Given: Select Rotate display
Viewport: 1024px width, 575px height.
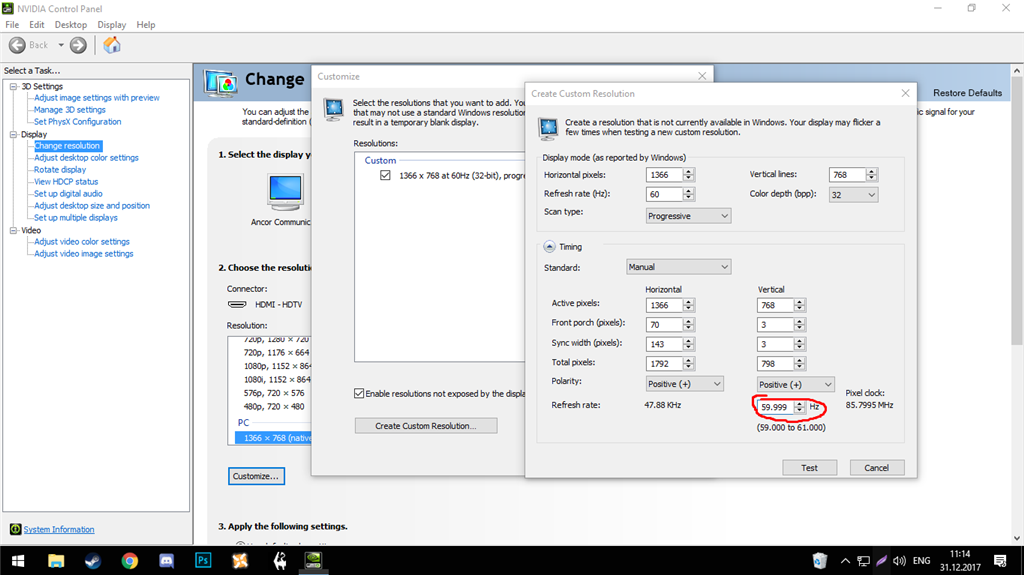Looking at the screenshot, I should (x=60, y=169).
